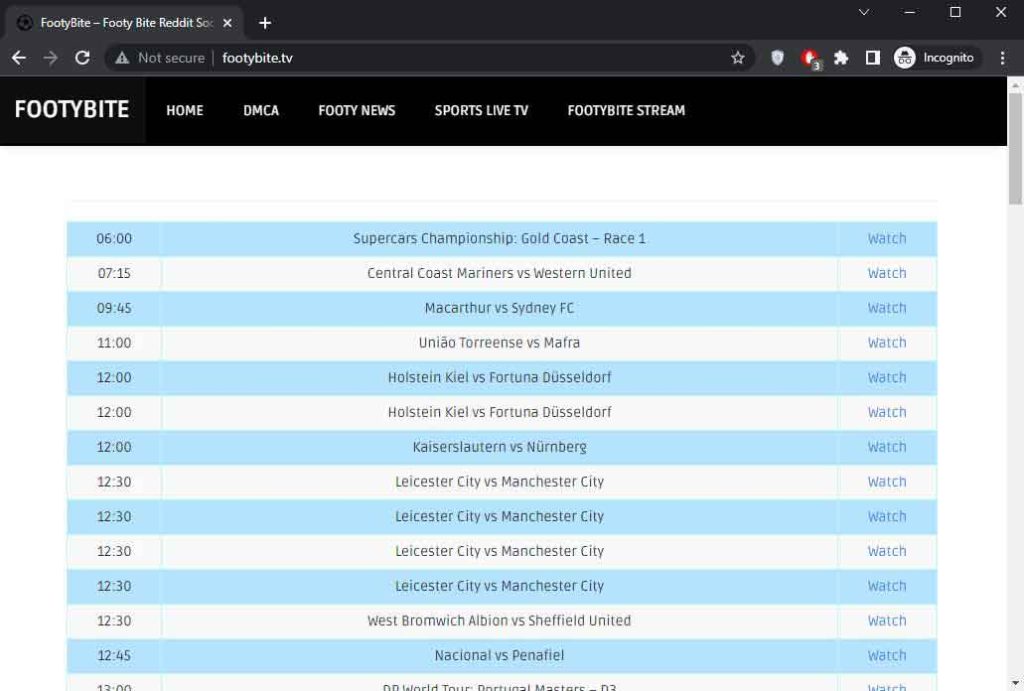
Task: Watch Central Coast Mariners vs Western United
Action: coord(887,273)
